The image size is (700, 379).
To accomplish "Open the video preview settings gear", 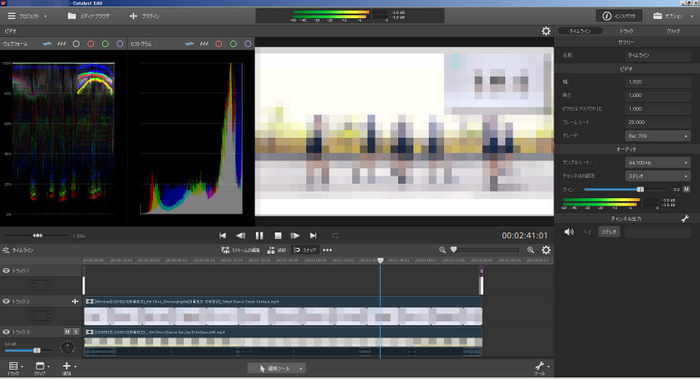I will pyautogui.click(x=546, y=31).
